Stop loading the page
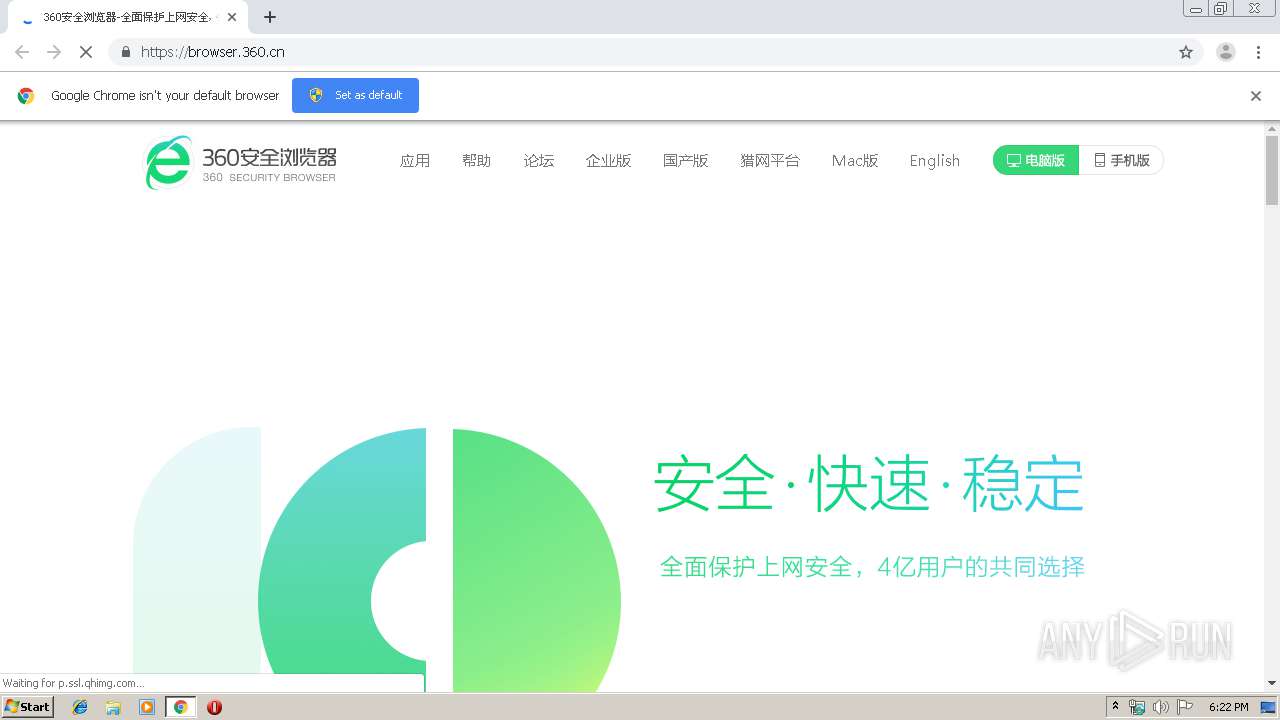The height and width of the screenshot is (720, 1280). (86, 52)
